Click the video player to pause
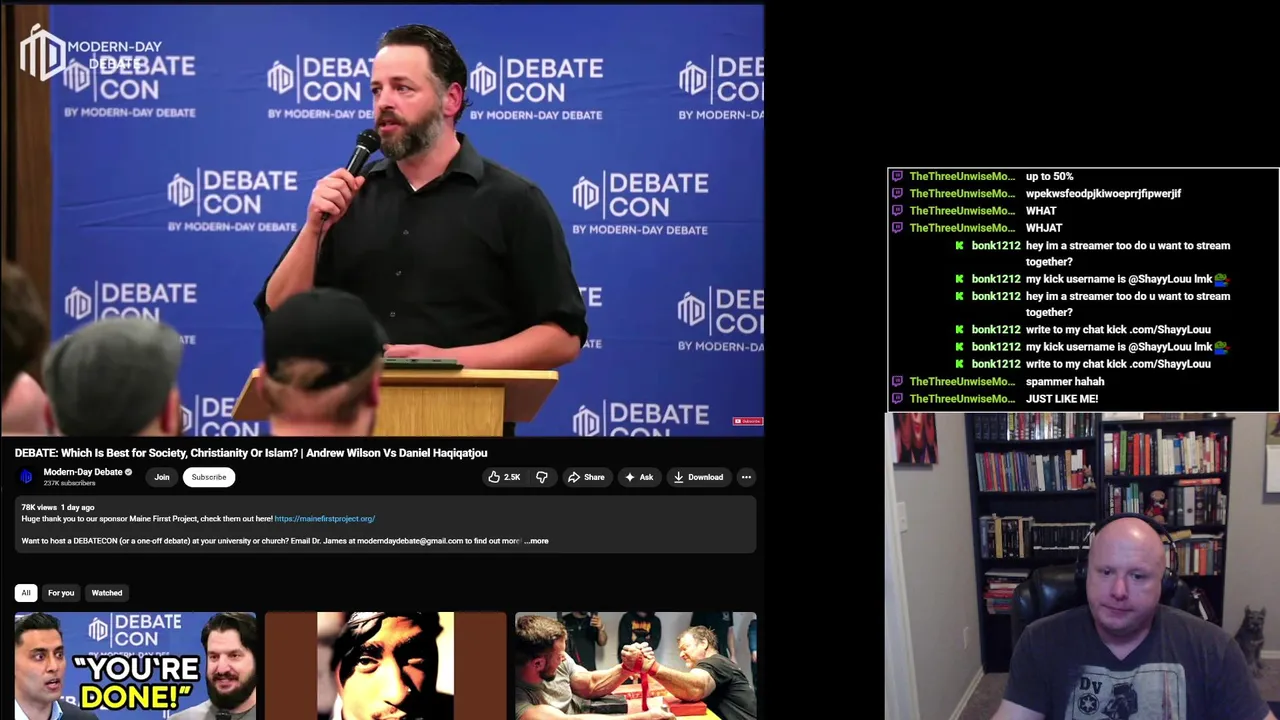Viewport: 1280px width, 720px height. click(x=382, y=220)
